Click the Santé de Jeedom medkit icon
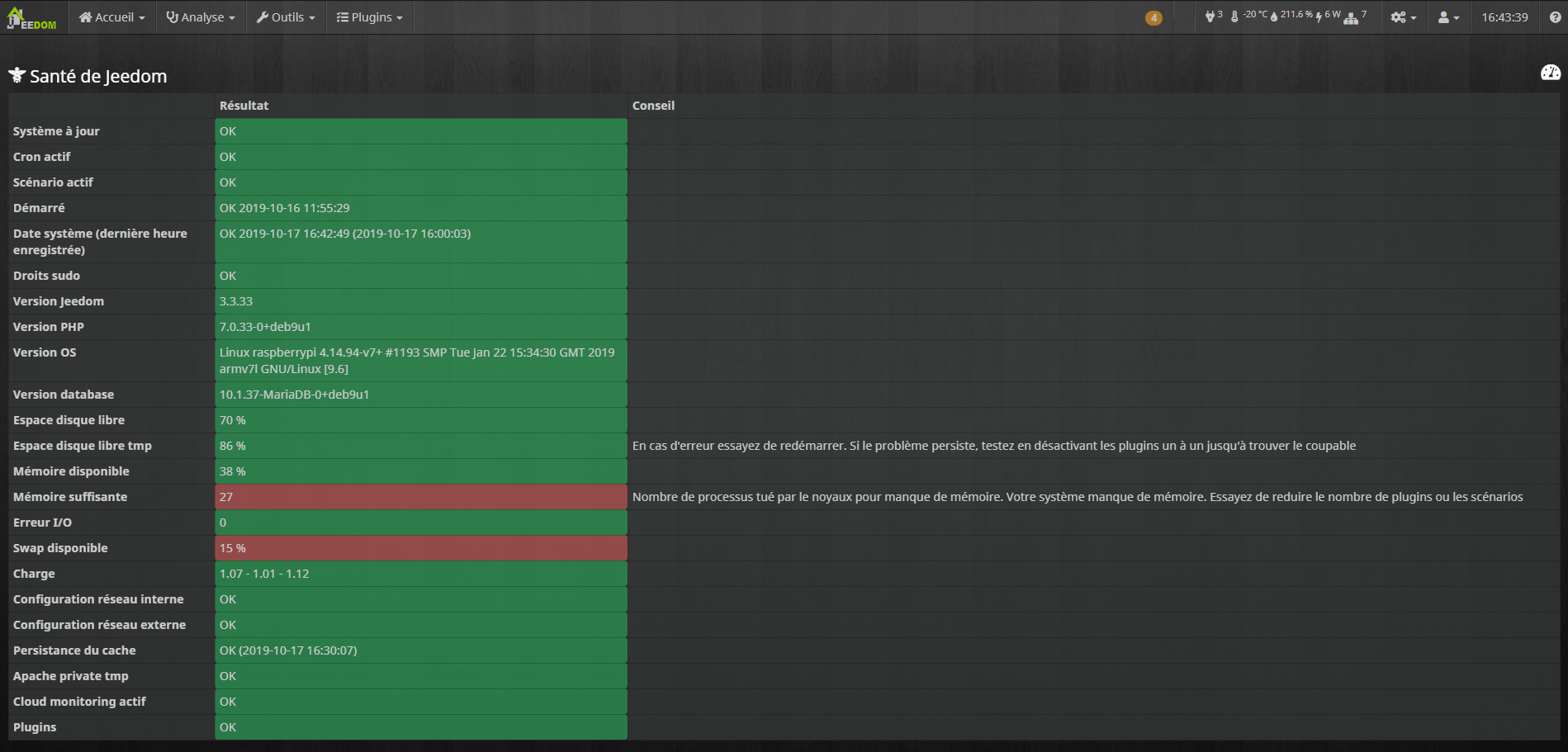Image resolution: width=1568 pixels, height=752 pixels. (17, 76)
